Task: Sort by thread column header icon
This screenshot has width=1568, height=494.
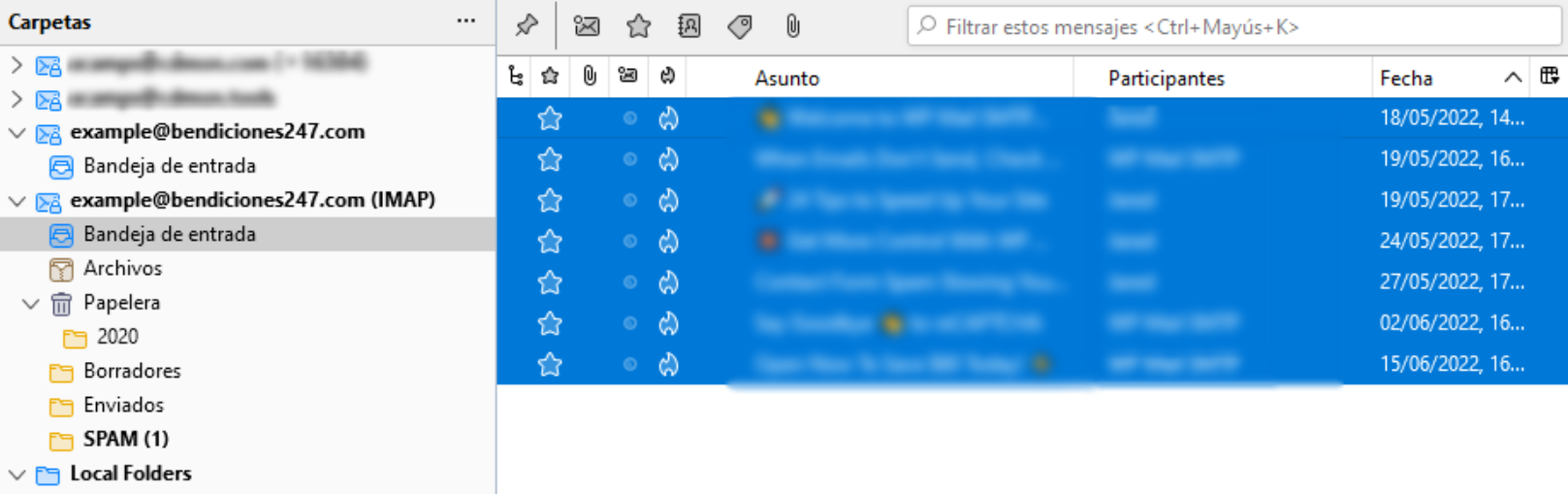Action: [515, 77]
